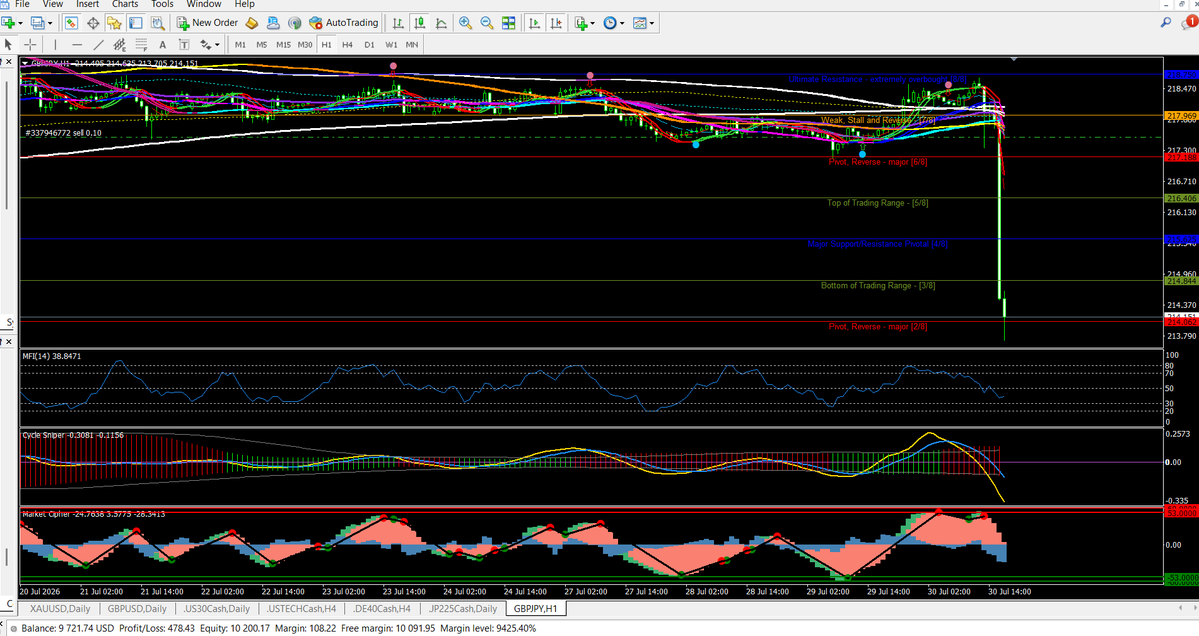The image size is (1199, 636).
Task: Open the search magnifier
Action: point(1165,23)
